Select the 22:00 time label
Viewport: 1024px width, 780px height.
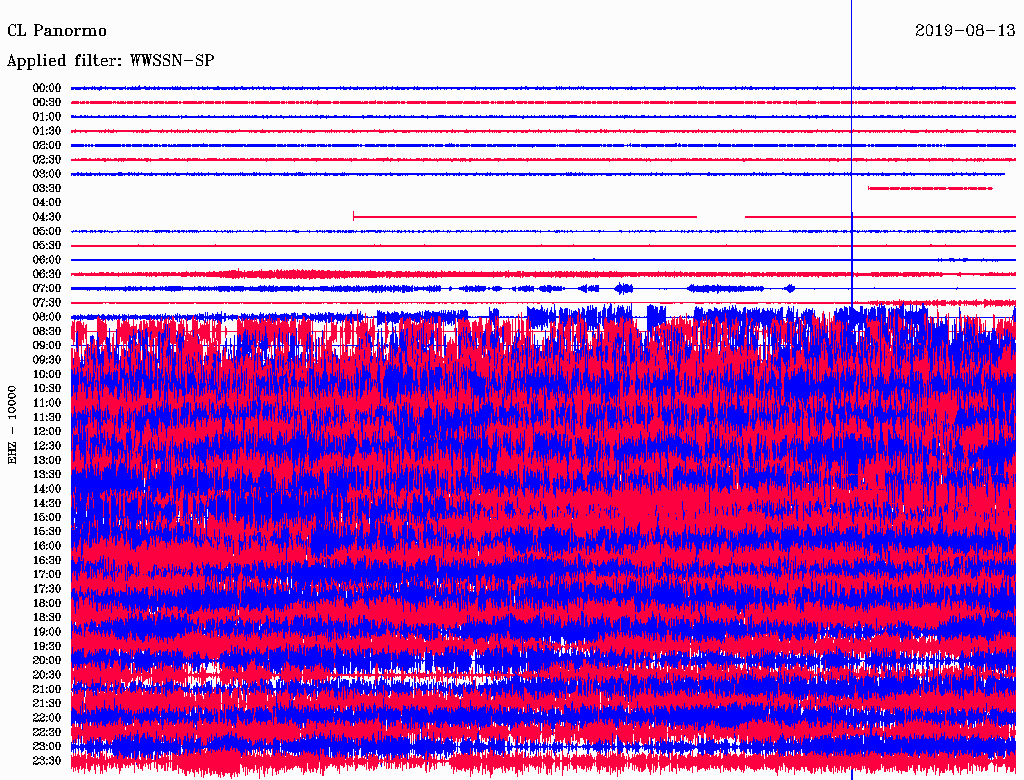coord(47,718)
